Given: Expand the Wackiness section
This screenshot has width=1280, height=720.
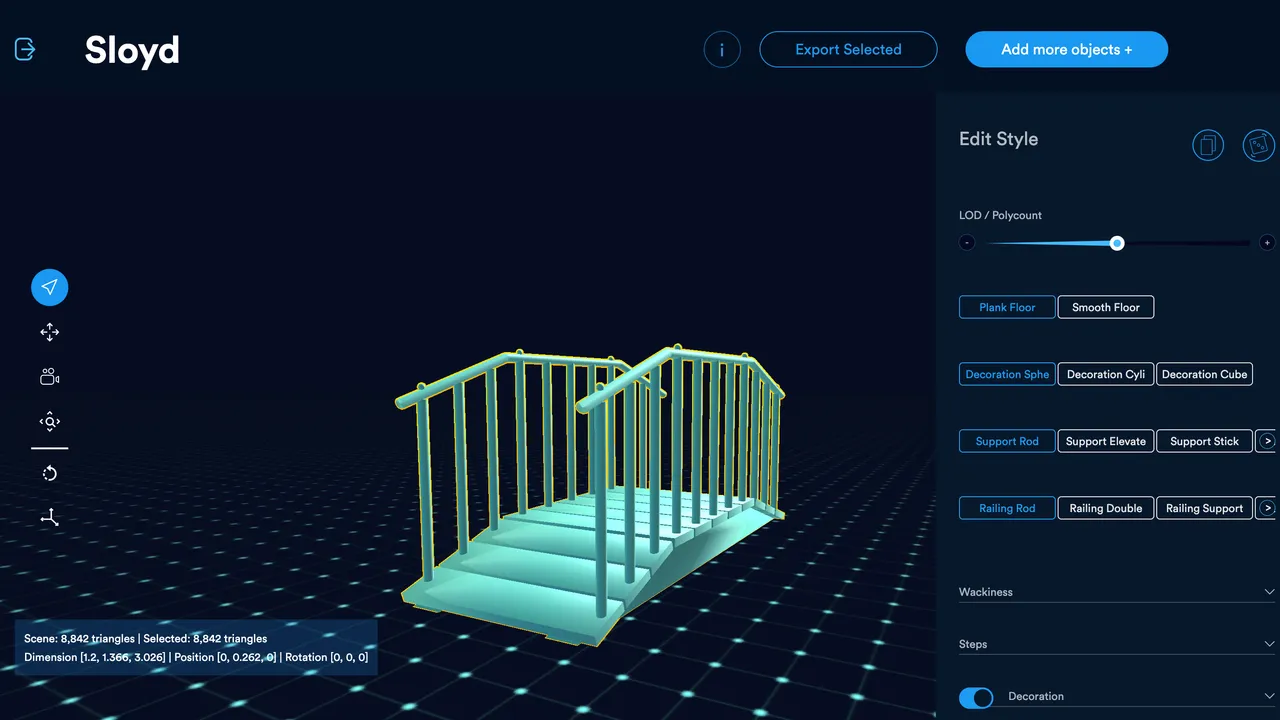Looking at the screenshot, I should 1116,592.
